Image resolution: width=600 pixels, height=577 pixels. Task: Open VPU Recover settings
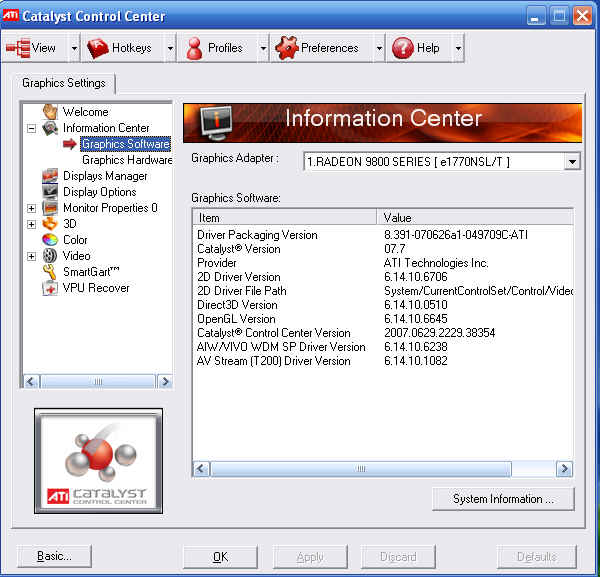(x=96, y=288)
